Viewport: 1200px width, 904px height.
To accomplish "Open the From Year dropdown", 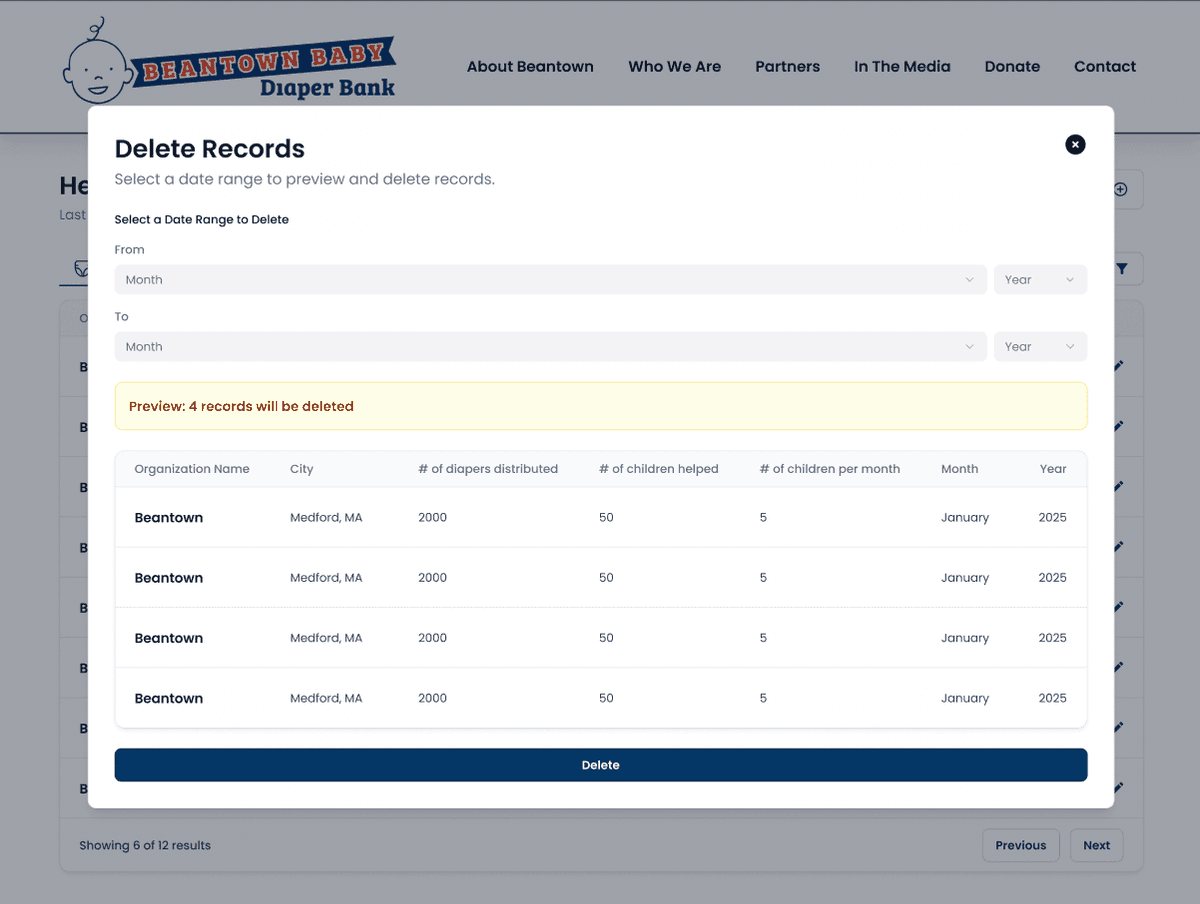I will [1039, 280].
